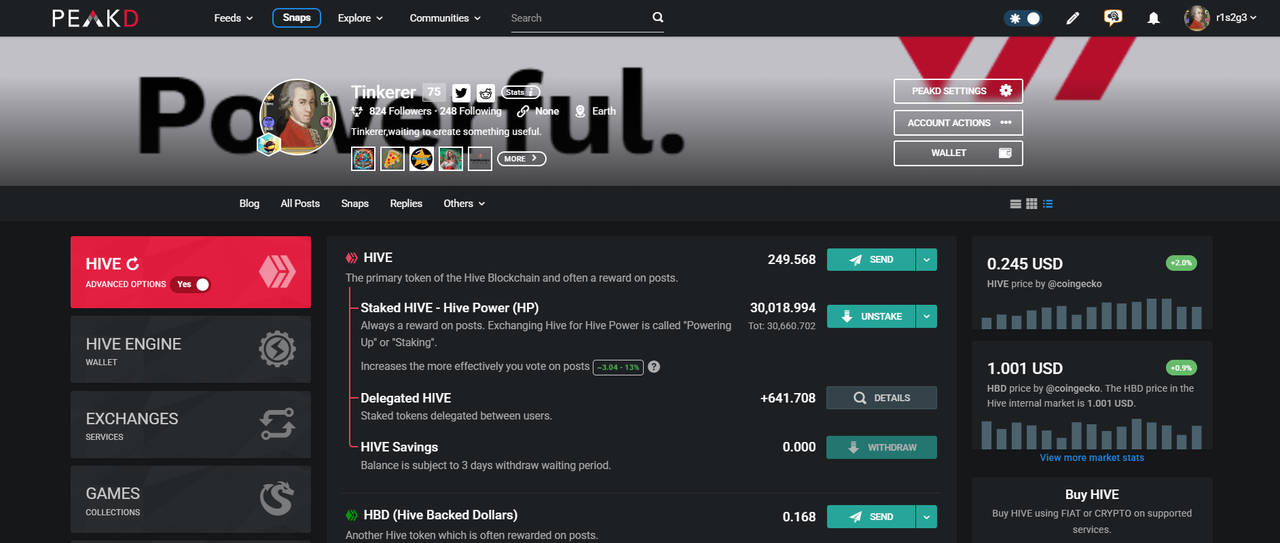Viewport: 1280px width, 543px height.
Task: Toggle the light/dark theme switch
Action: tap(1022, 18)
